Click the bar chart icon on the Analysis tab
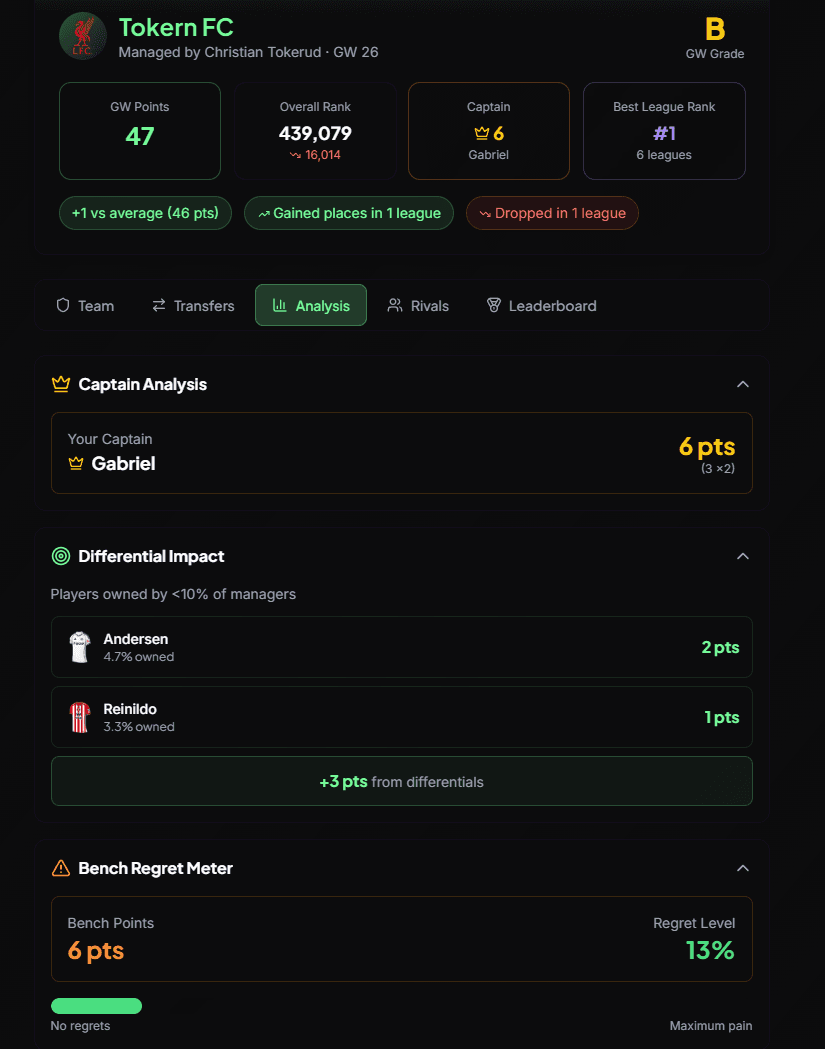Image resolution: width=825 pixels, height=1049 pixels. 280,305
